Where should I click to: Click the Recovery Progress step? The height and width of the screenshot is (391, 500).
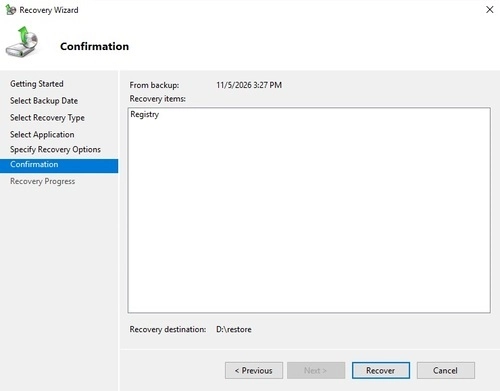43,181
